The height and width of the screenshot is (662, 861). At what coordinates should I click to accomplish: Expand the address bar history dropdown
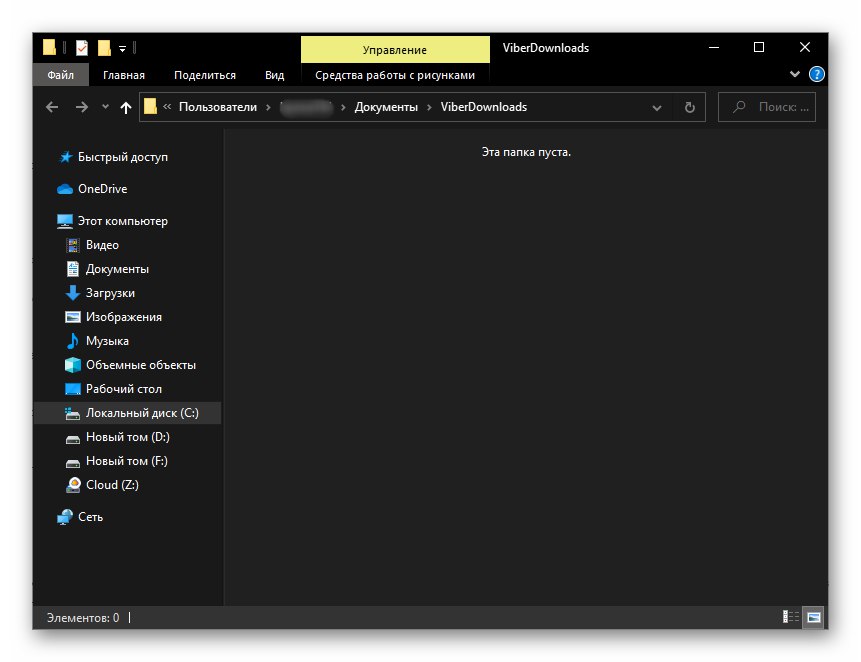[x=657, y=108]
